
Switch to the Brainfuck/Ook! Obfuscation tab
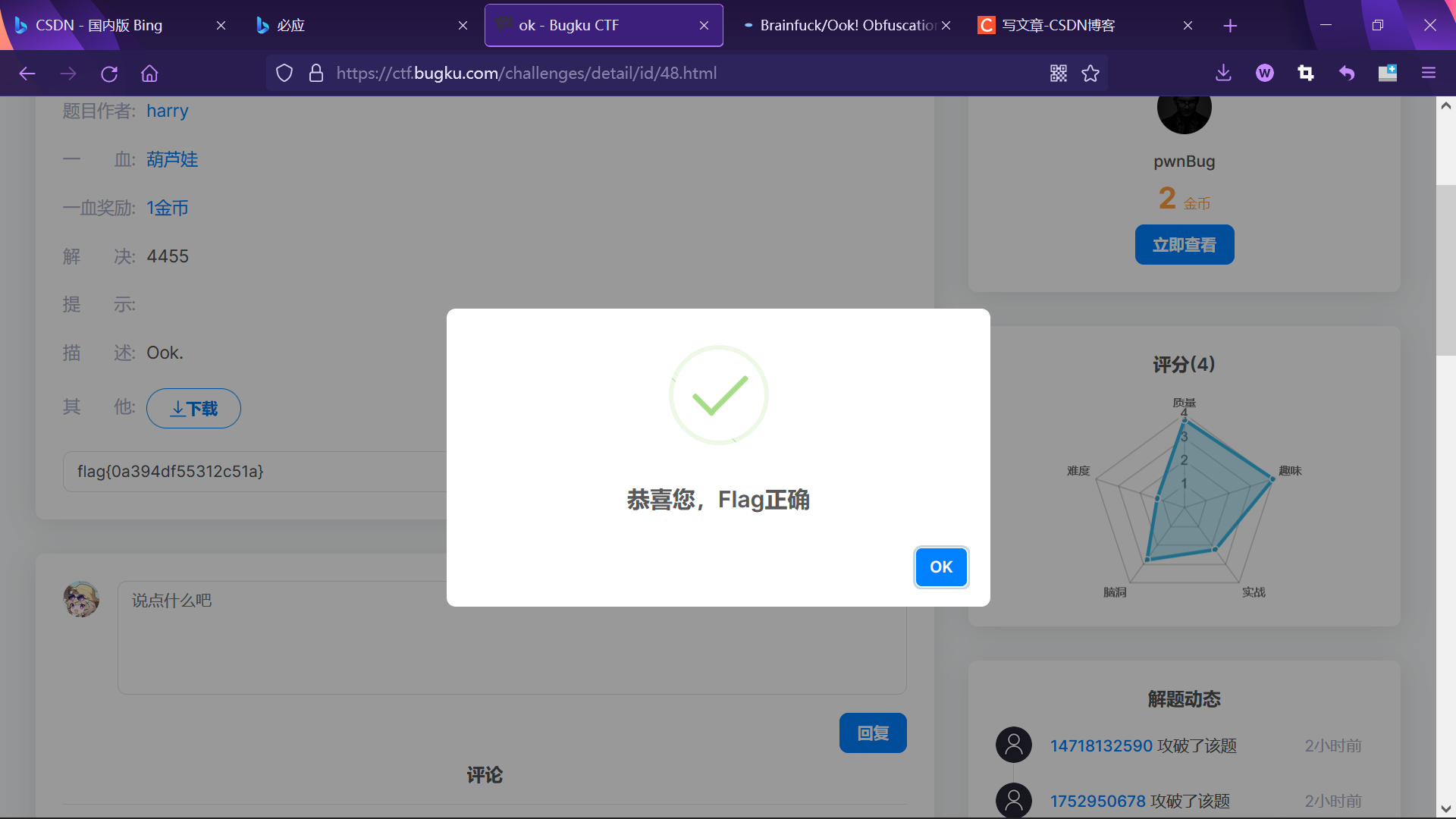click(842, 26)
